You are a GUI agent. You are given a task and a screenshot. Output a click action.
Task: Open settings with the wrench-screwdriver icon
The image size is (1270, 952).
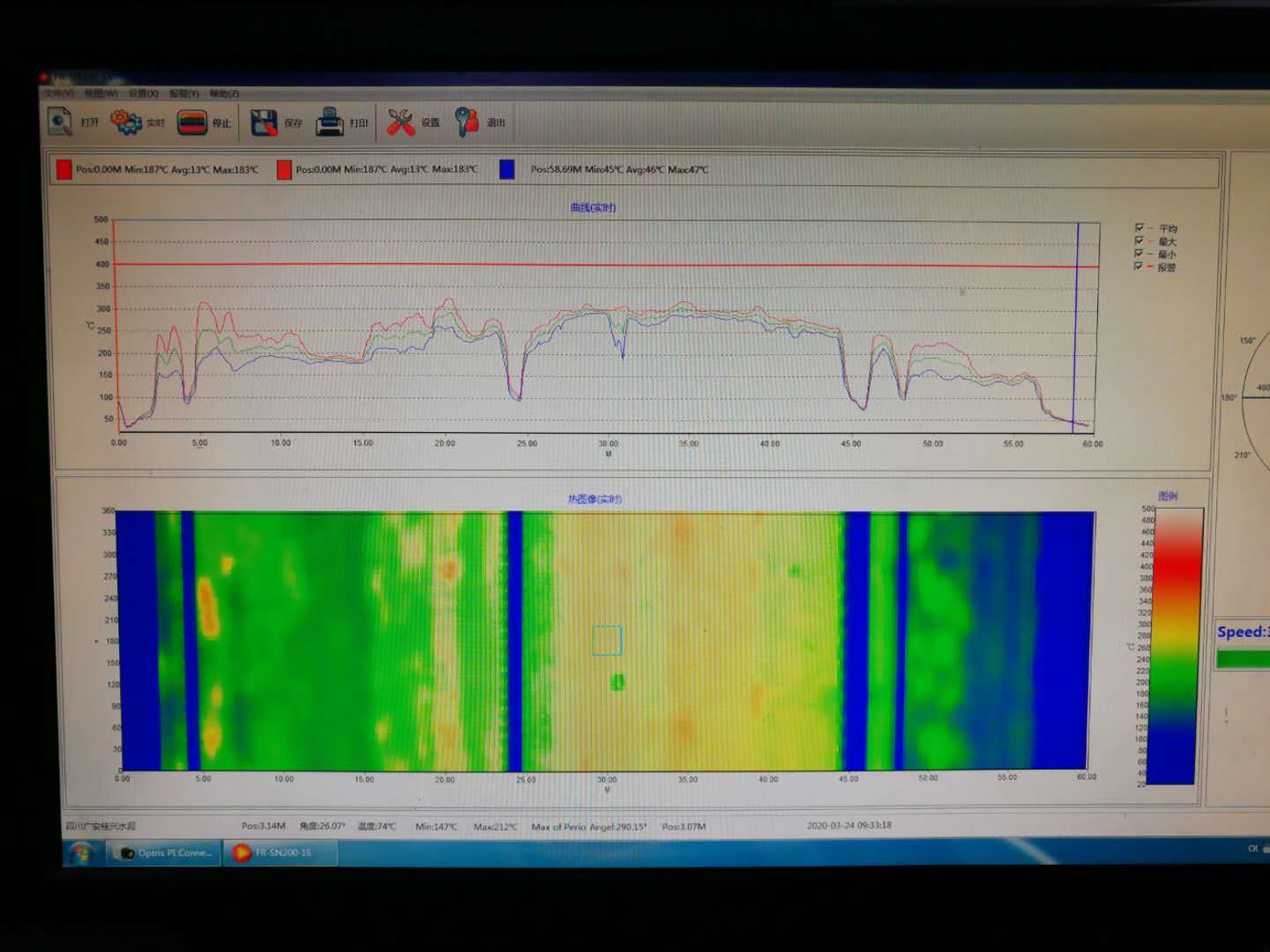[x=401, y=123]
